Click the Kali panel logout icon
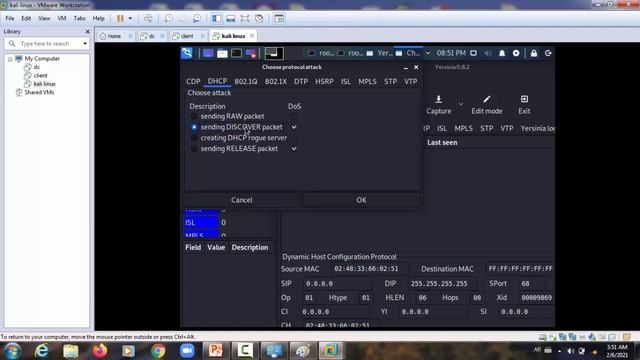640x360 pixels. tap(548, 53)
